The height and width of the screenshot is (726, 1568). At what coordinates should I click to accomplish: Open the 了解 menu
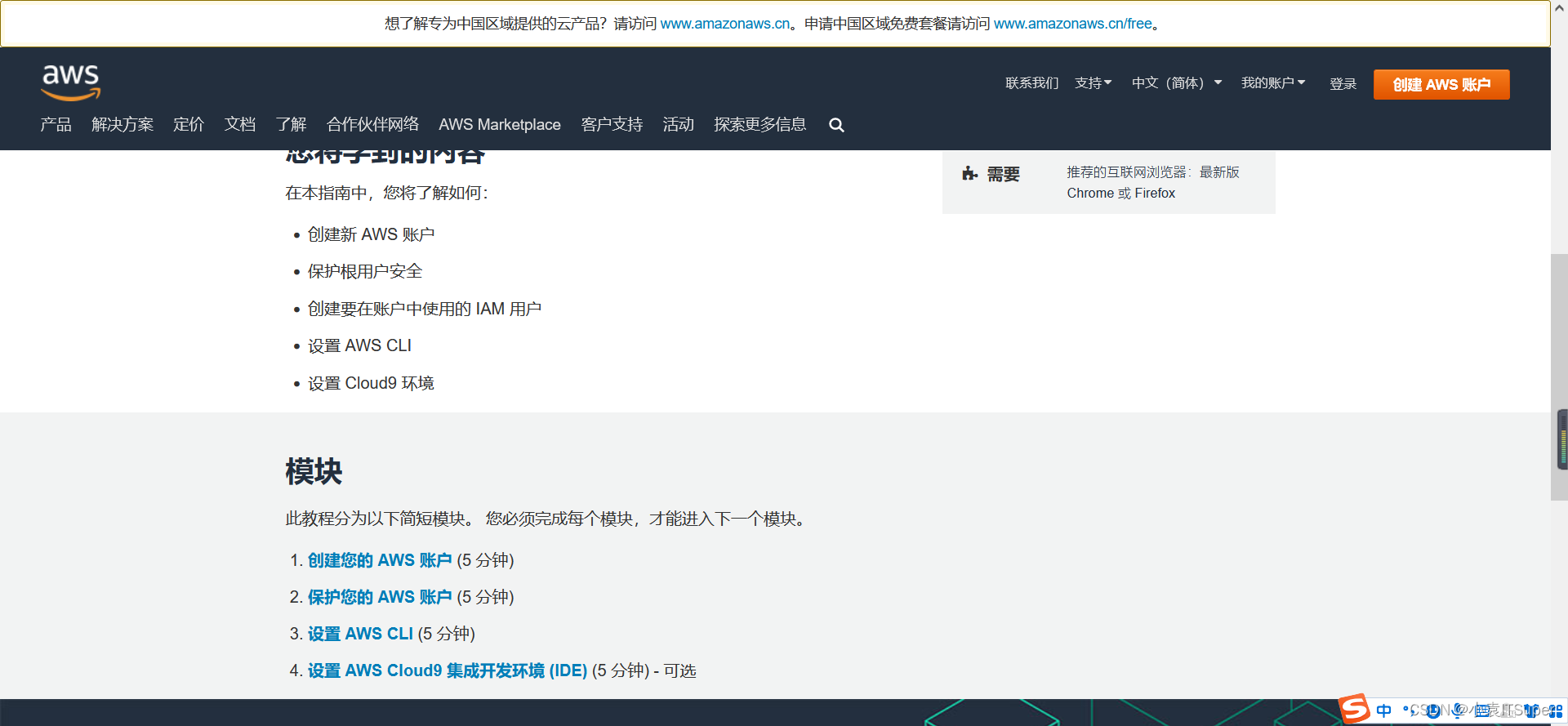pyautogui.click(x=291, y=124)
